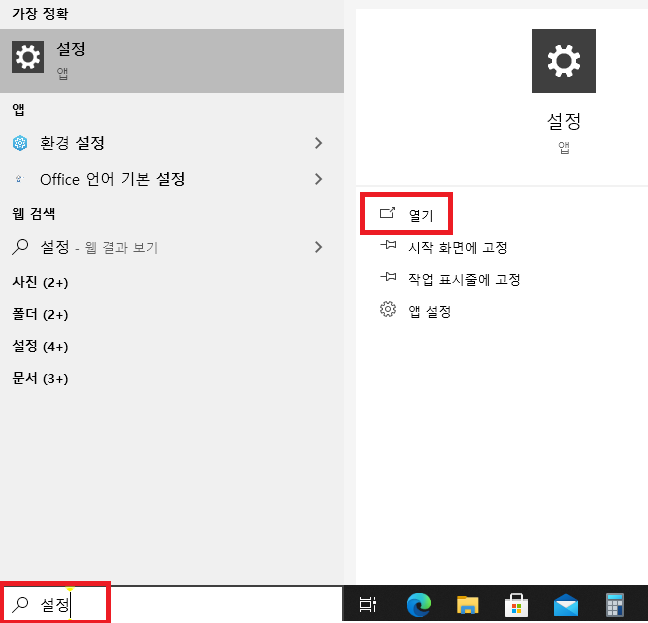The width and height of the screenshot is (648, 623).
Task: Launch Microsoft Edge from taskbar
Action: pos(419,604)
